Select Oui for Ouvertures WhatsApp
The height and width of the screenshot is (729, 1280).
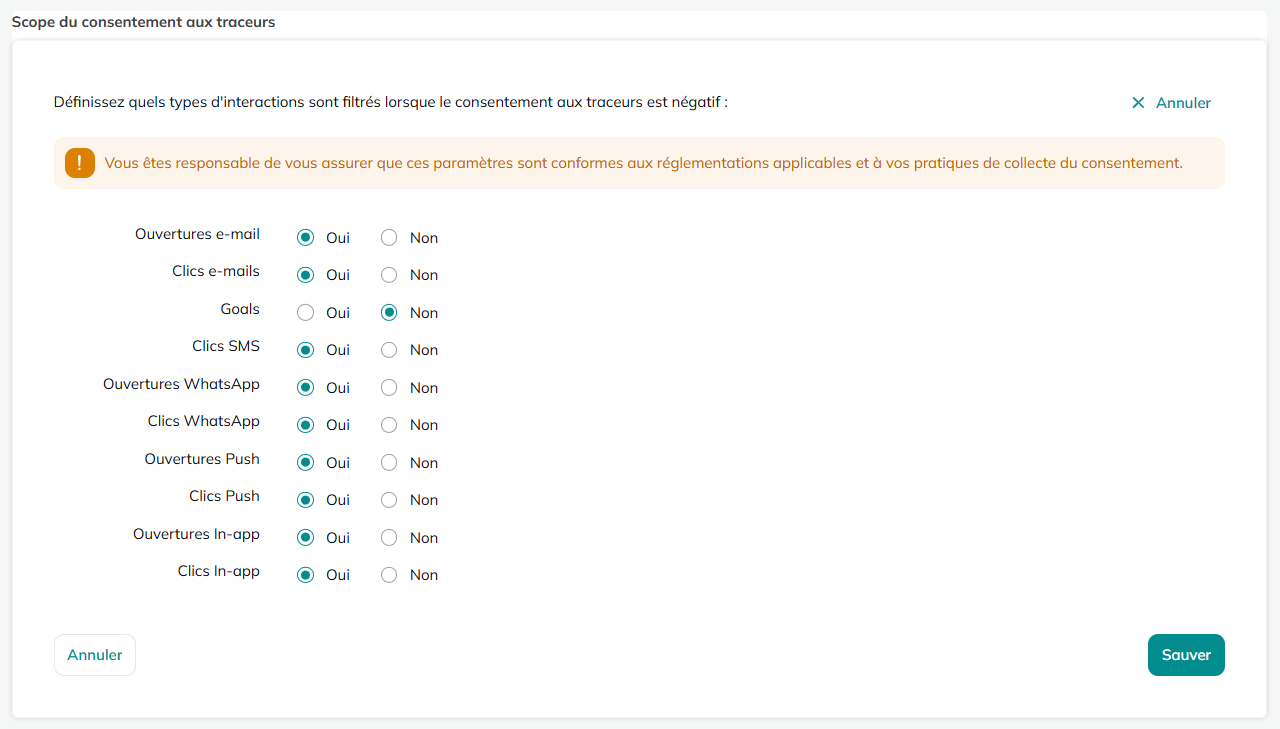(306, 388)
